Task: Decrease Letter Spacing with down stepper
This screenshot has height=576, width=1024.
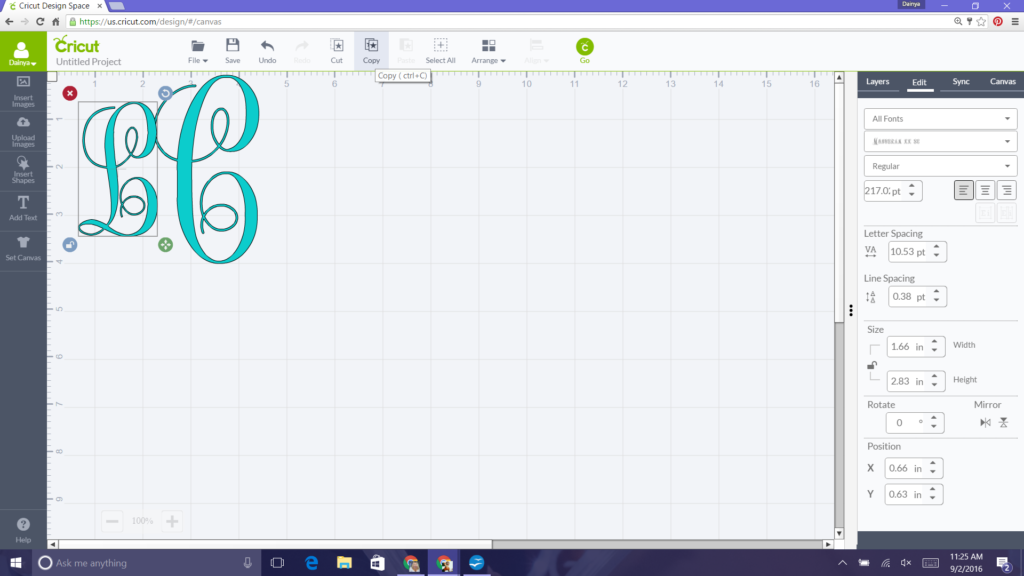Action: pos(936,255)
